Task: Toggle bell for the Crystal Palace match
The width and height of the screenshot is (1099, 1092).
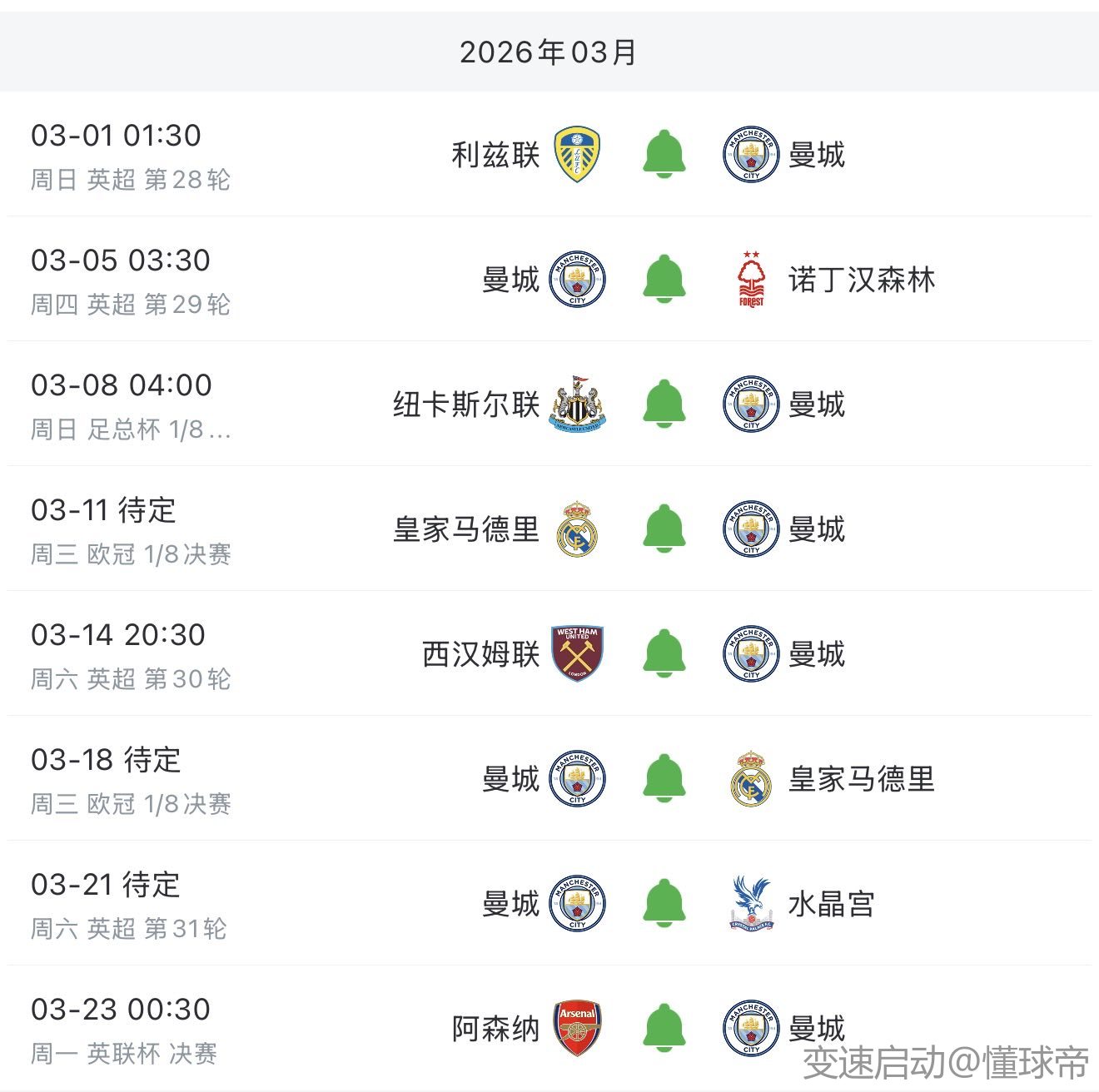Action: 664,903
